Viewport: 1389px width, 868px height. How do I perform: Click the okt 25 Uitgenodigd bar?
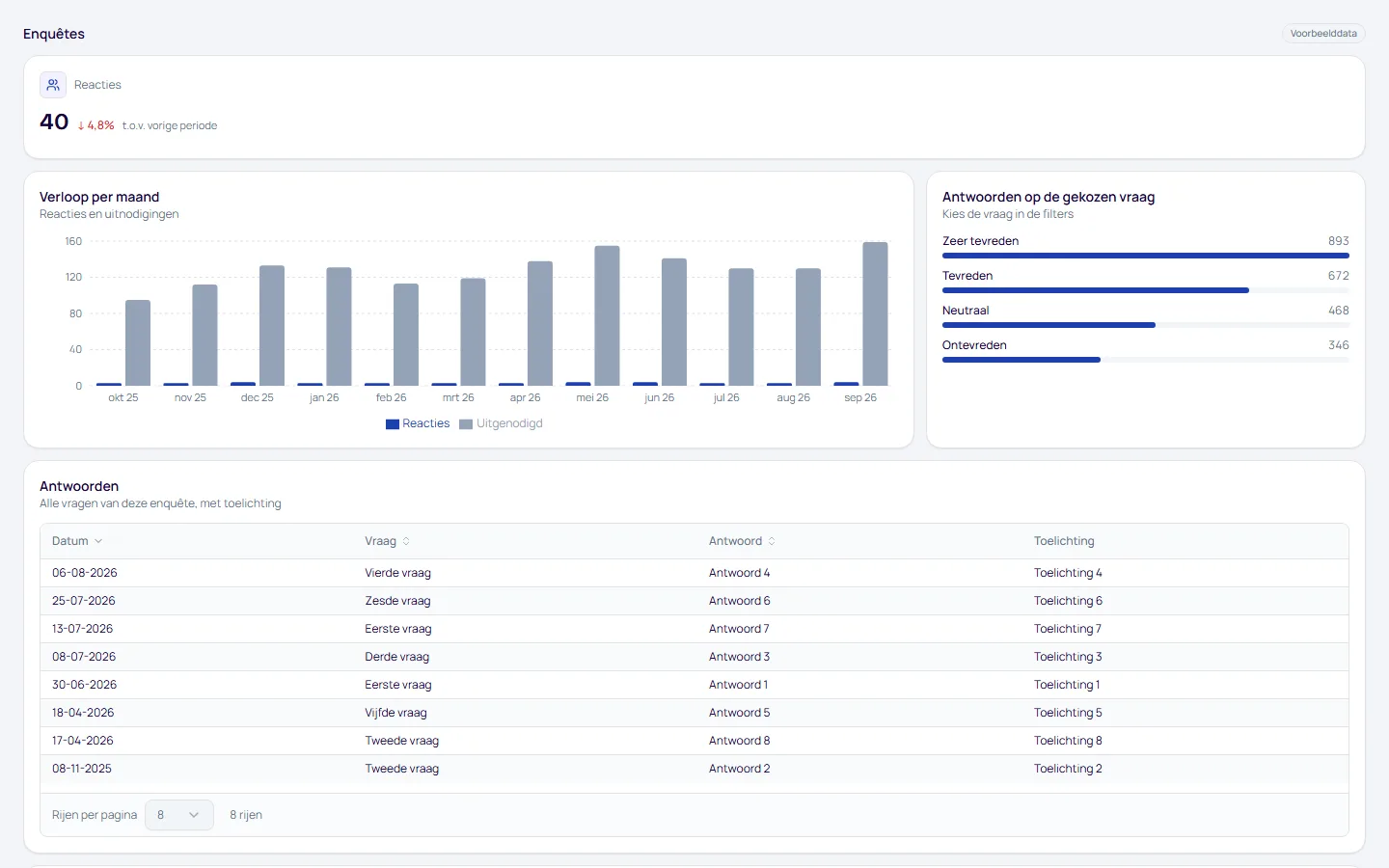click(x=138, y=342)
